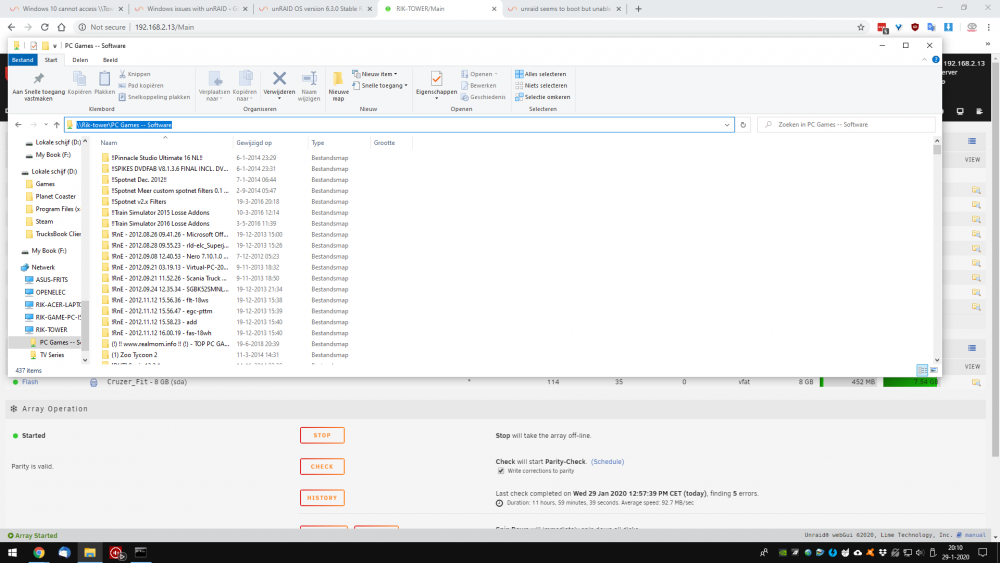Open Chrome from the taskbar
The width and height of the screenshot is (1000, 563).
pos(39,553)
